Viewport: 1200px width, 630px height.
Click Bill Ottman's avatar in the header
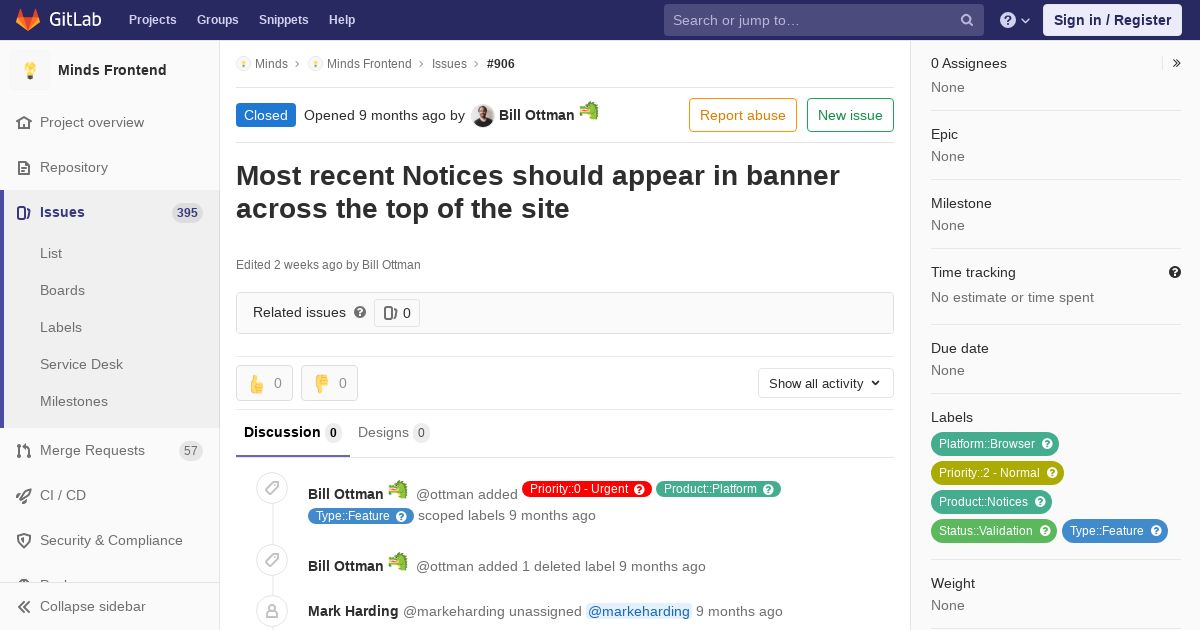(482, 115)
